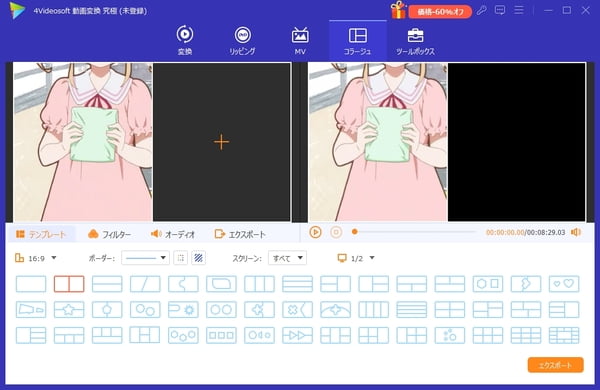The width and height of the screenshot is (600, 390).
Task: Select the コラージュ collage section
Action: (x=357, y=40)
